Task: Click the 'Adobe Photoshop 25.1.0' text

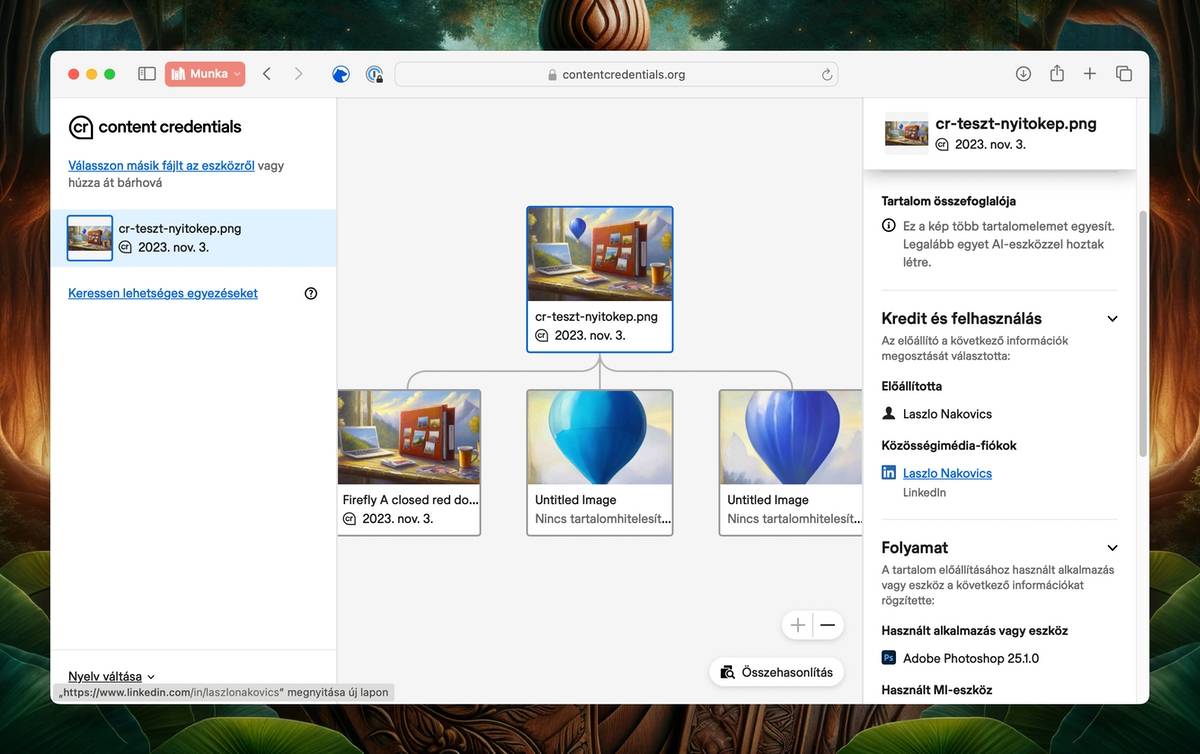Action: coord(971,658)
